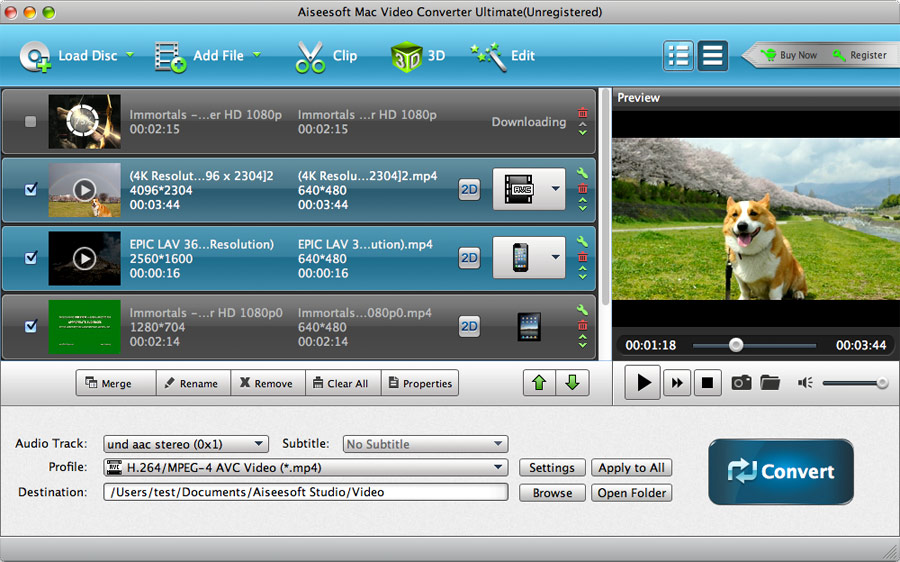The width and height of the screenshot is (900, 562).
Task: Toggle the Immortals 1280*704 video checkbox
Action: 31,325
